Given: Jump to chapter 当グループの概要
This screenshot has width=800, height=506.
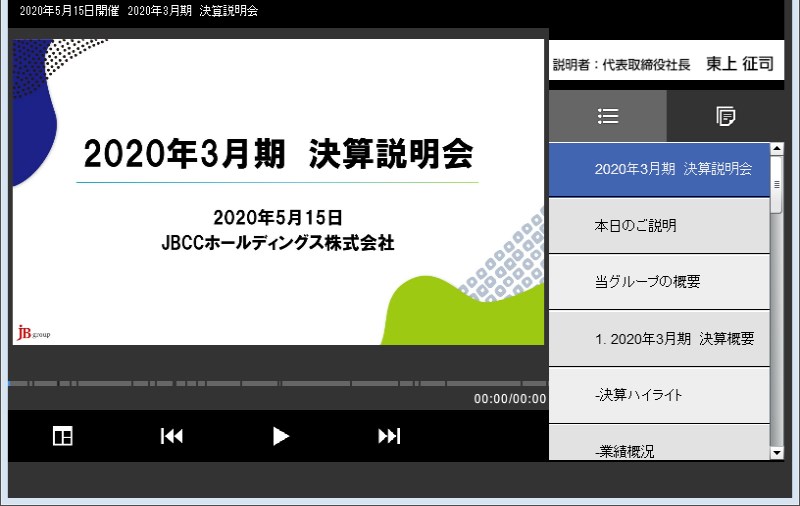Looking at the screenshot, I should [x=659, y=282].
